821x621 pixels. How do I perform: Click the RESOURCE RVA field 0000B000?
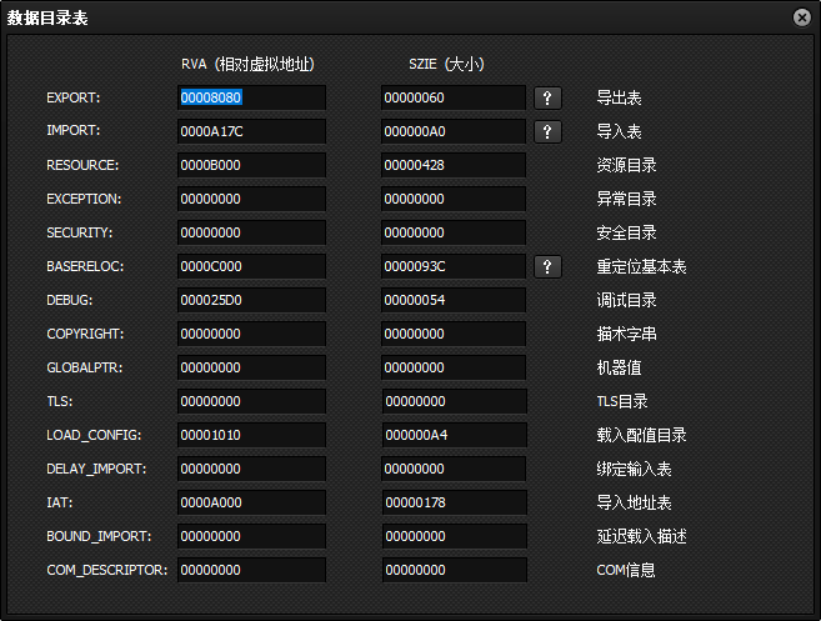(x=251, y=165)
